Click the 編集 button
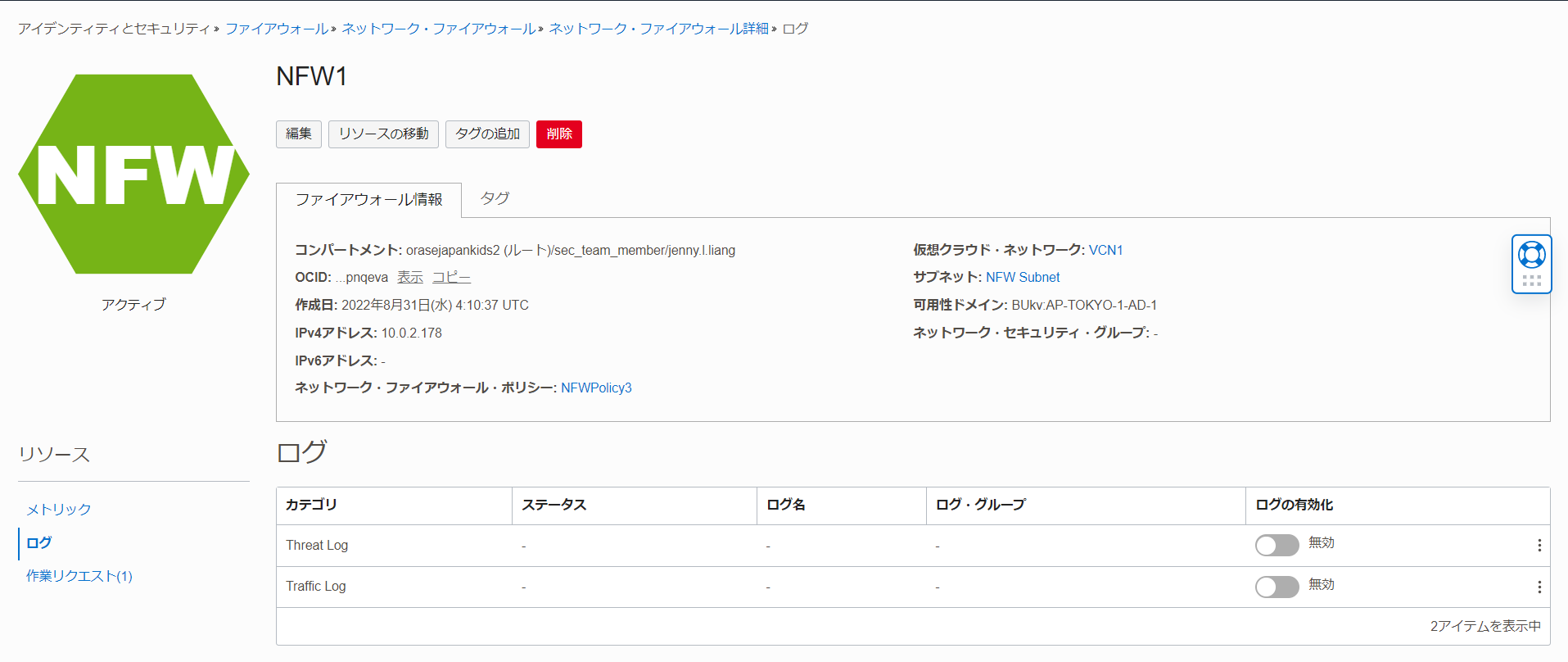This screenshot has height=662, width=1568. coord(299,134)
